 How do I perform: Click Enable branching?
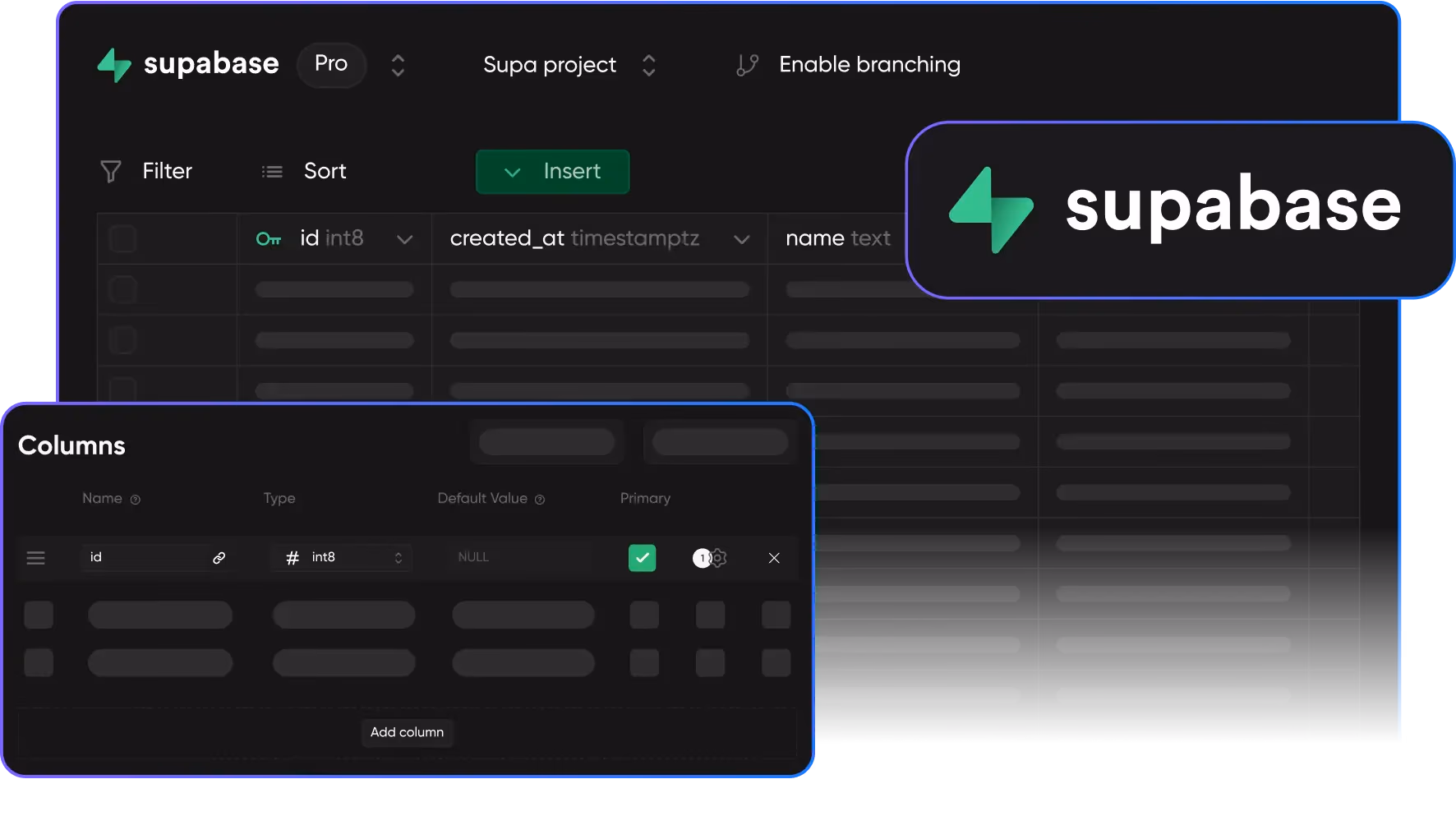point(869,64)
